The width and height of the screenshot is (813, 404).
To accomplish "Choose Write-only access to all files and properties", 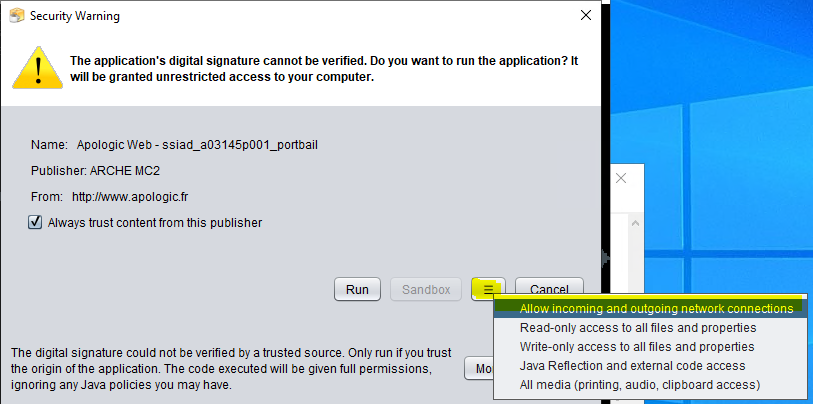I will (637, 347).
